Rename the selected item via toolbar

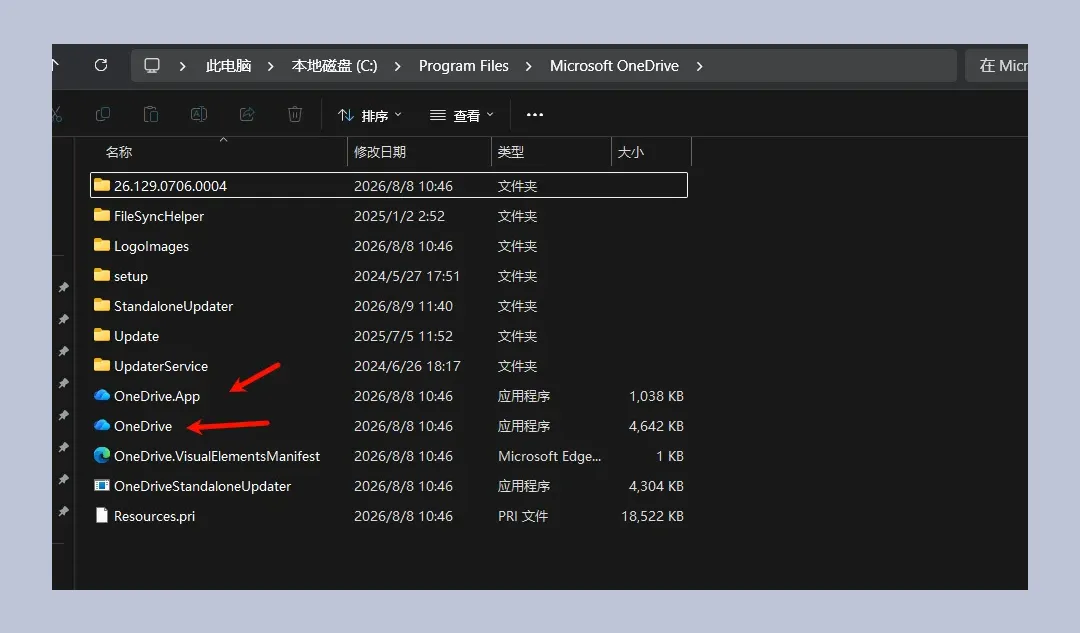199,114
